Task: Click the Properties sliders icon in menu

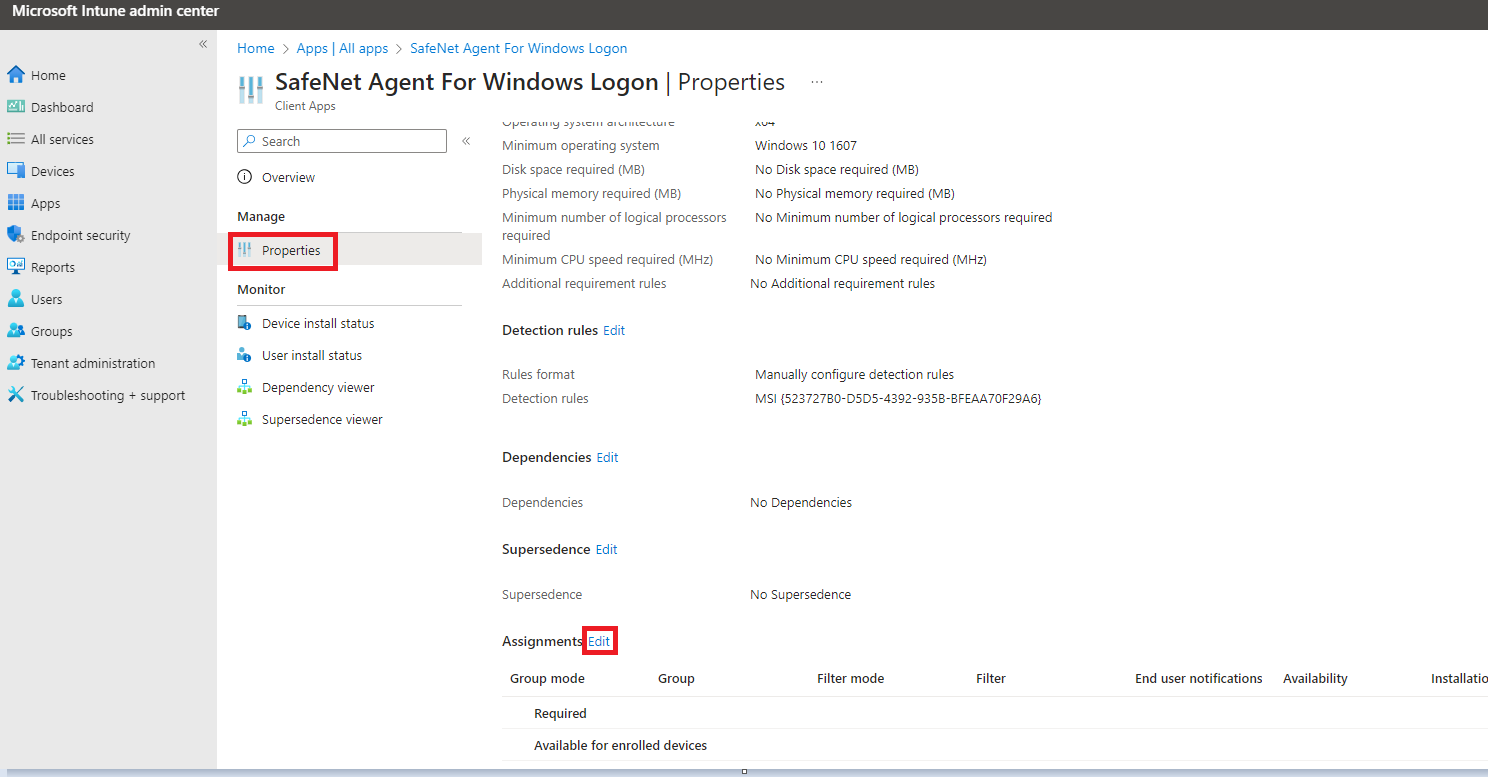Action: pyautogui.click(x=245, y=250)
